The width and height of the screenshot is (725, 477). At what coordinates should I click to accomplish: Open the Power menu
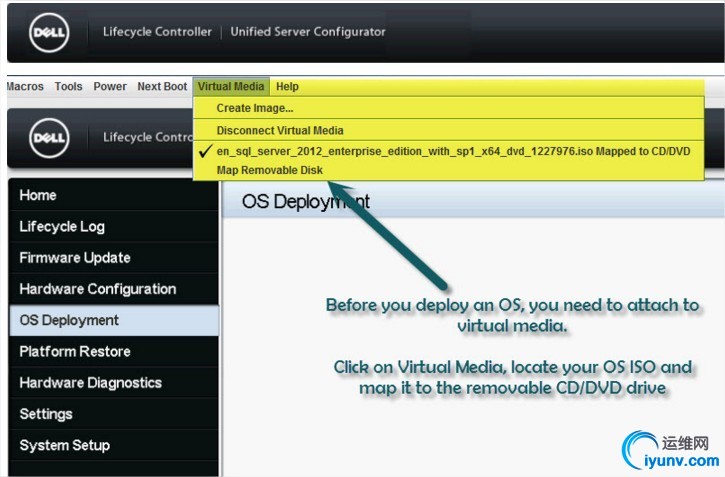[x=110, y=86]
